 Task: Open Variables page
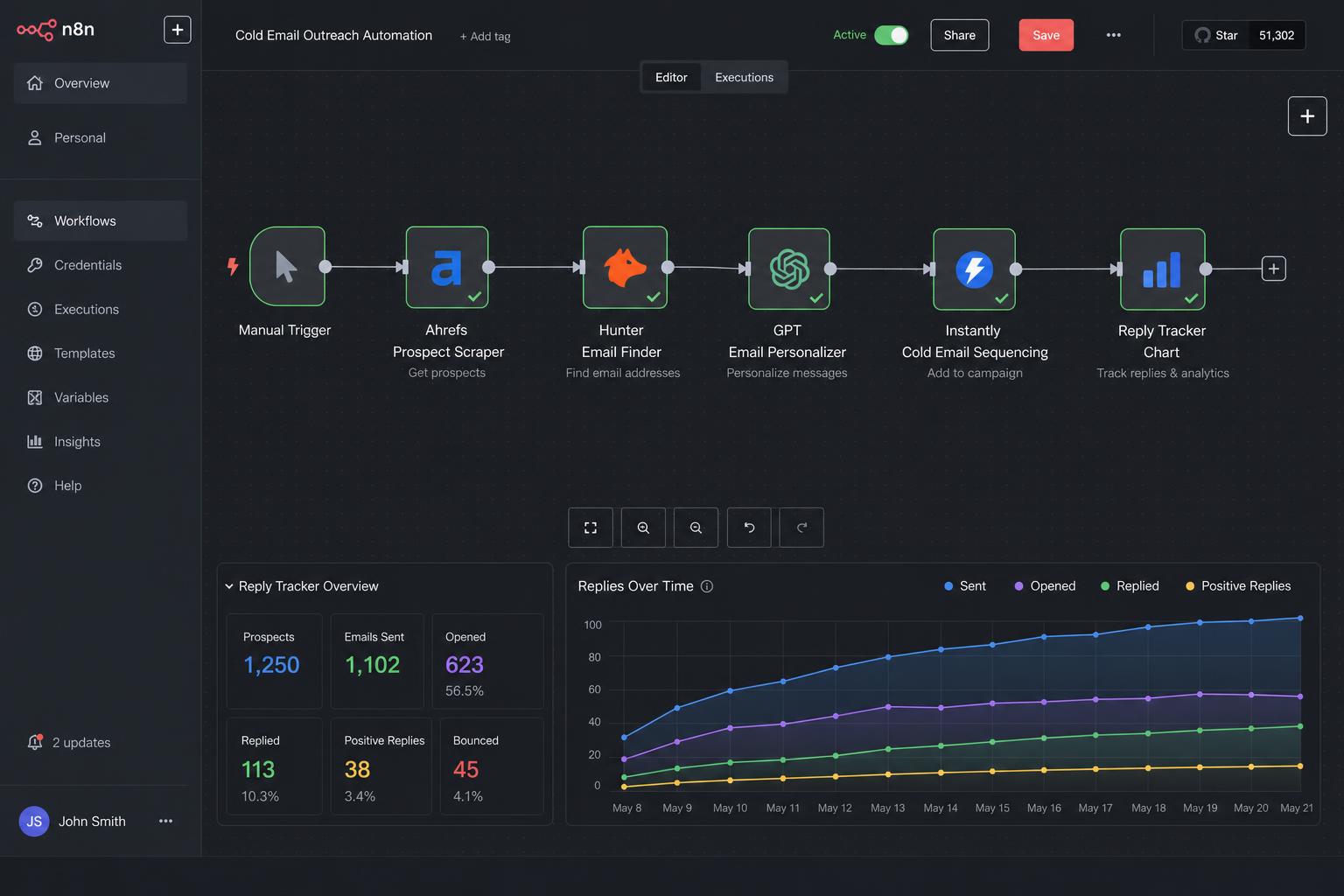point(100,397)
